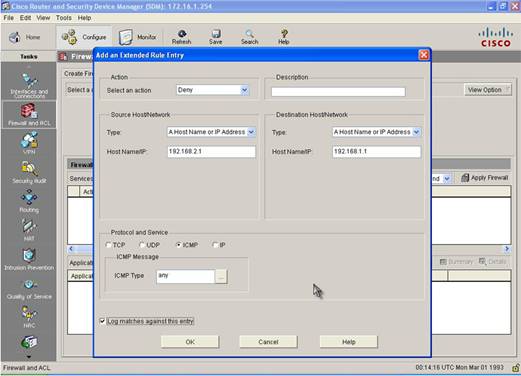Open the File menu

click(x=9, y=18)
